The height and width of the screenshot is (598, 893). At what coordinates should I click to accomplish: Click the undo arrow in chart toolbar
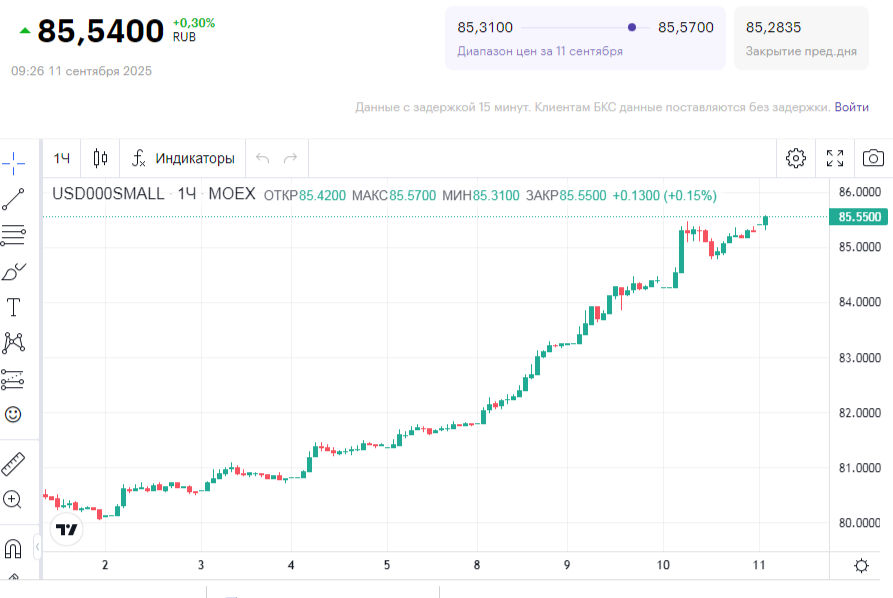(x=263, y=158)
